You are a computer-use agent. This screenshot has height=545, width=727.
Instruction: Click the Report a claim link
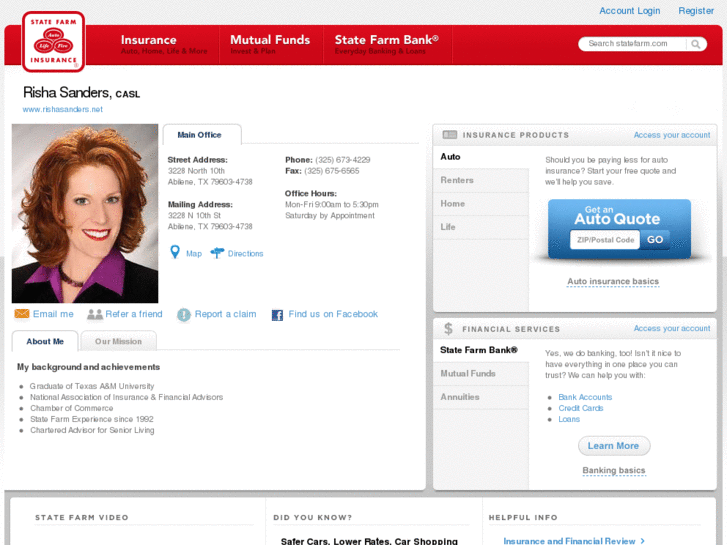[x=225, y=314]
